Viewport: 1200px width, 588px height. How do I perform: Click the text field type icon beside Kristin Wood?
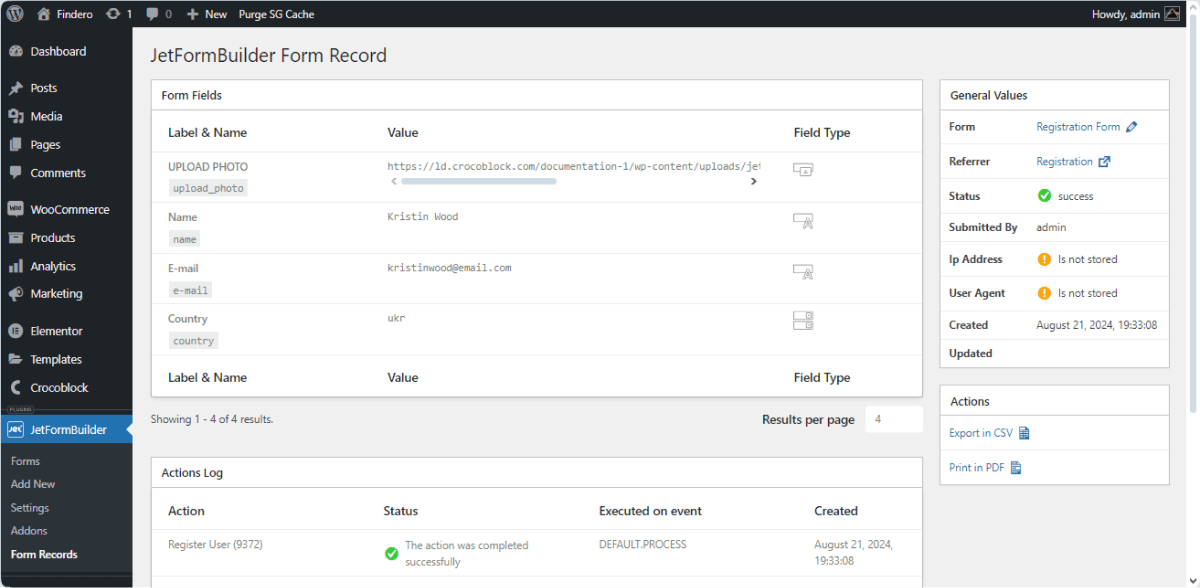[803, 221]
